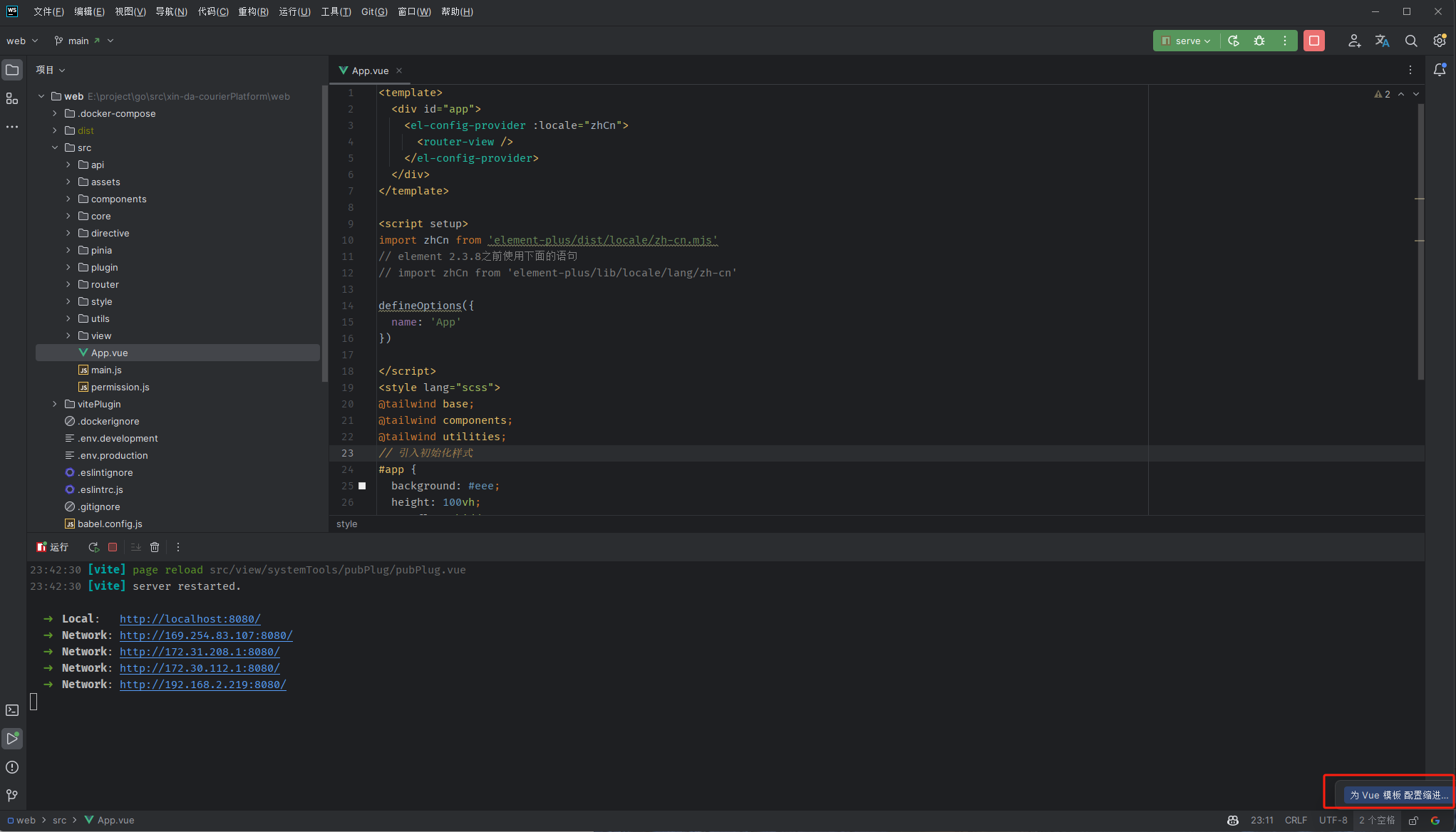This screenshot has height=832, width=1456.
Task: Clear all output trash icon
Action: [x=155, y=547]
